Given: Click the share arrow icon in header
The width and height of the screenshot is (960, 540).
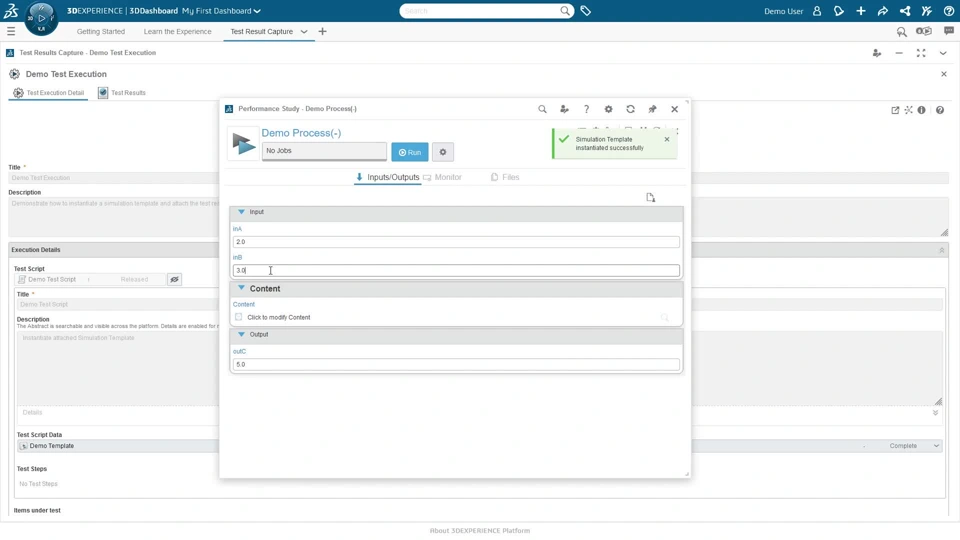Looking at the screenshot, I should [x=883, y=11].
